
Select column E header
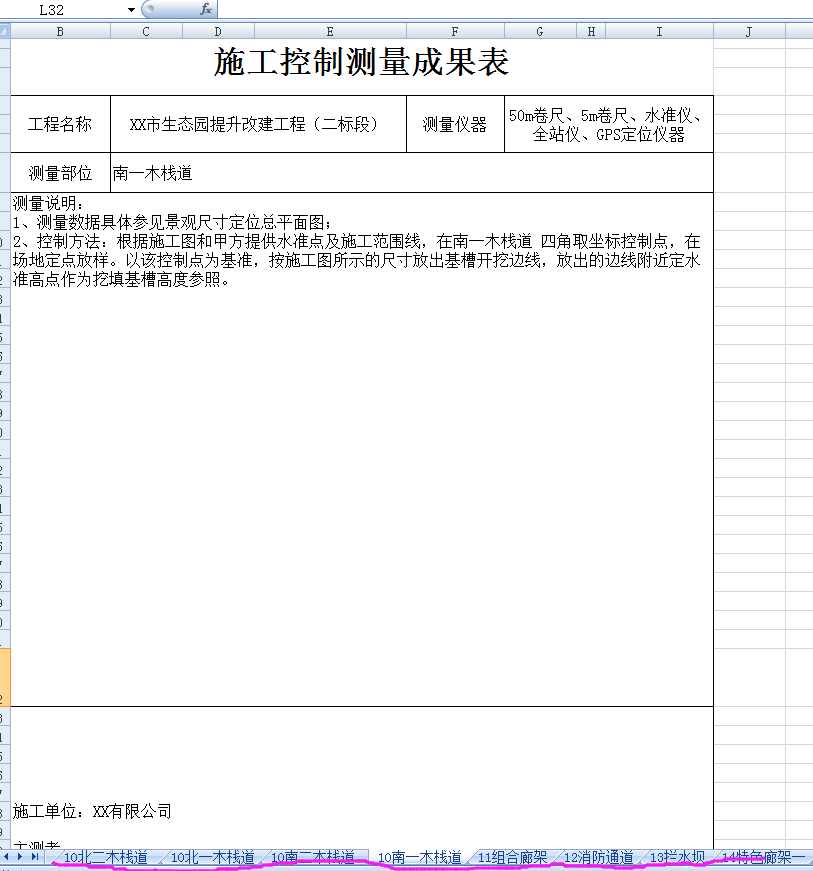(x=330, y=32)
